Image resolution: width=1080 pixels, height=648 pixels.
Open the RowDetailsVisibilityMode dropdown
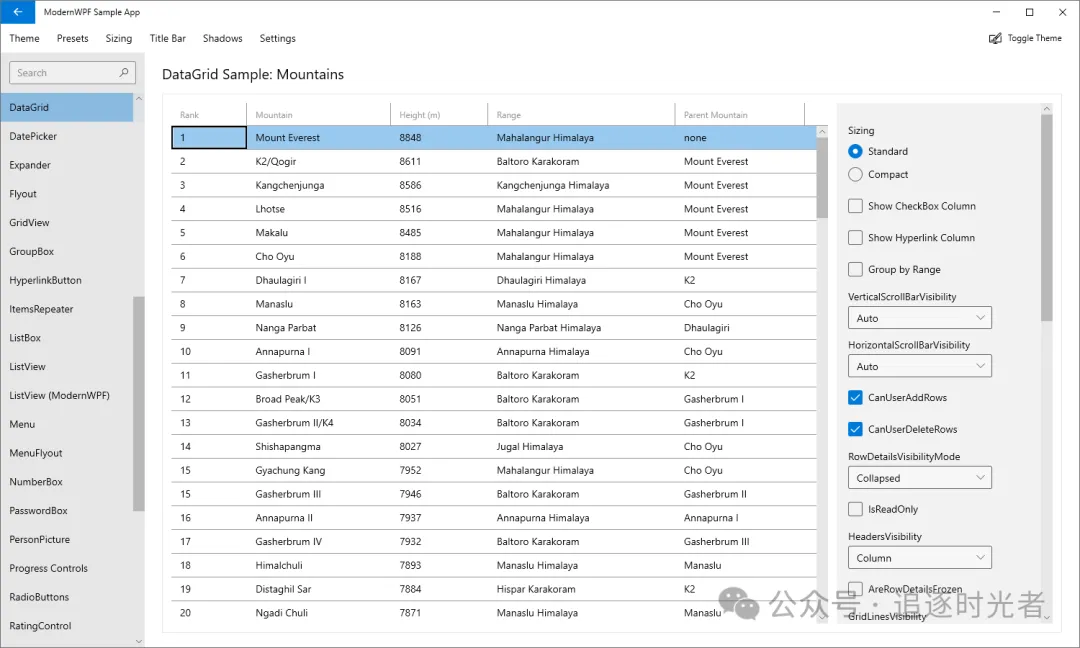(x=919, y=477)
